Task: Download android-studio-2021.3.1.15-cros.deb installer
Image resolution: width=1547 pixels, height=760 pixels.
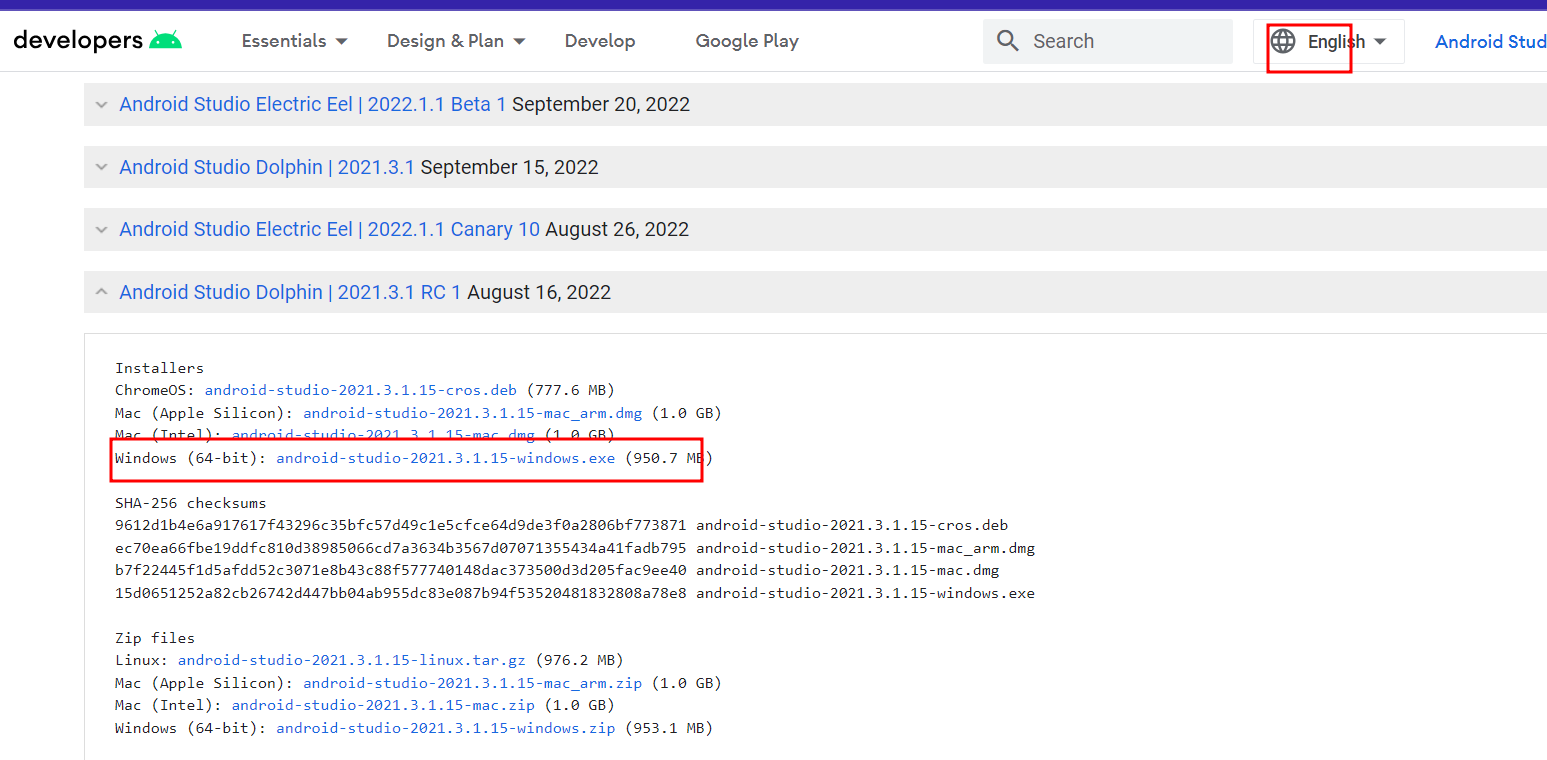Action: click(x=360, y=390)
